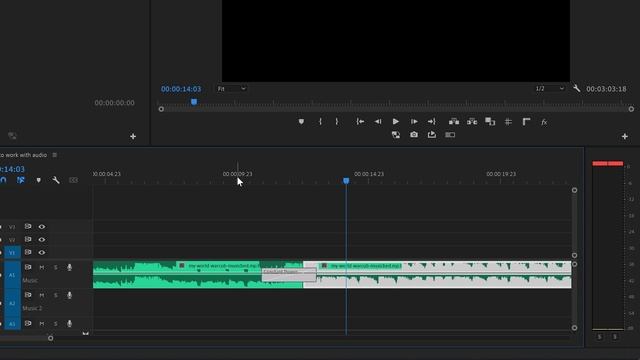Image resolution: width=640 pixels, height=360 pixels.
Task: Click the export share arrow icon
Action: (431, 135)
